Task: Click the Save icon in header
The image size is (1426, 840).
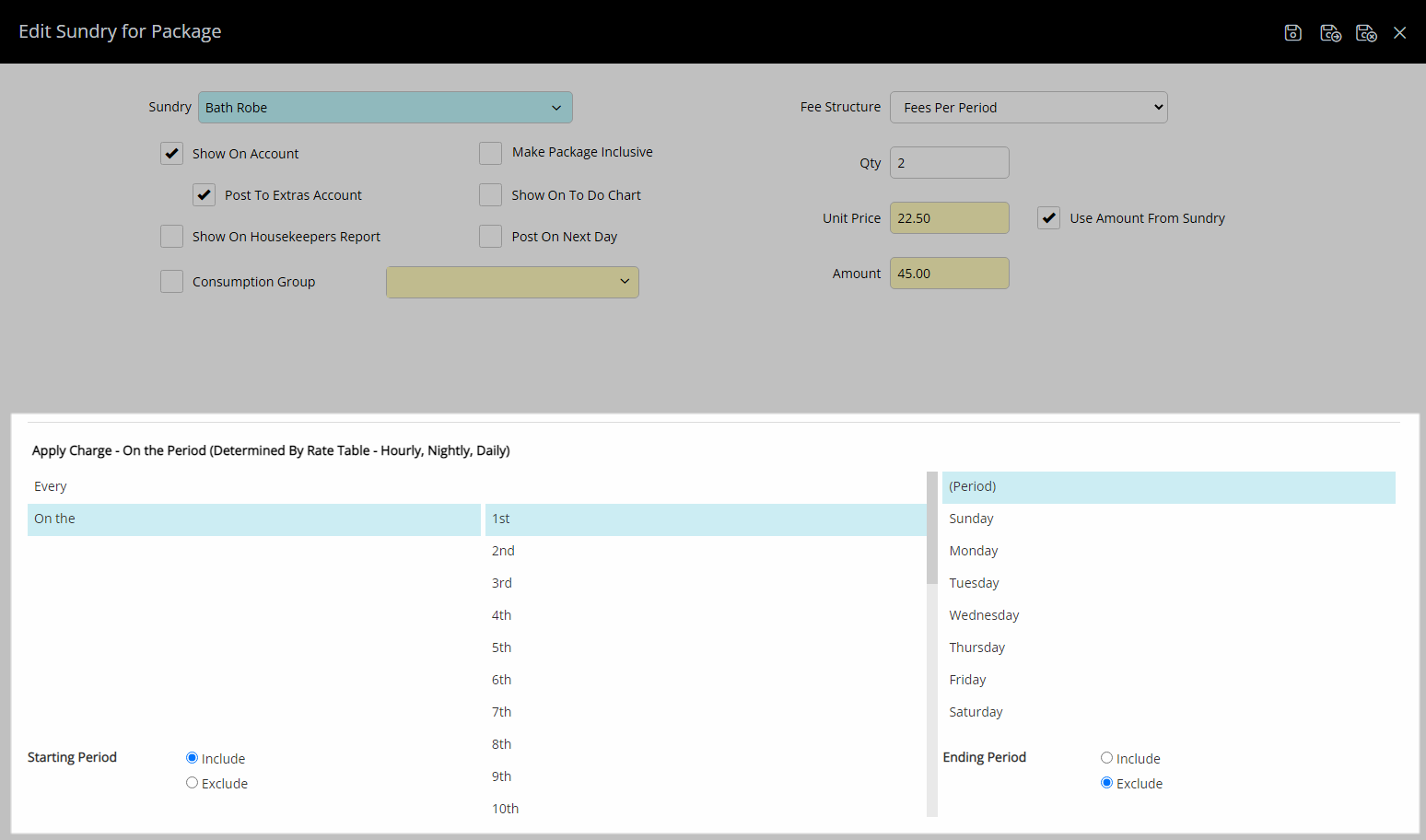Action: (x=1292, y=33)
